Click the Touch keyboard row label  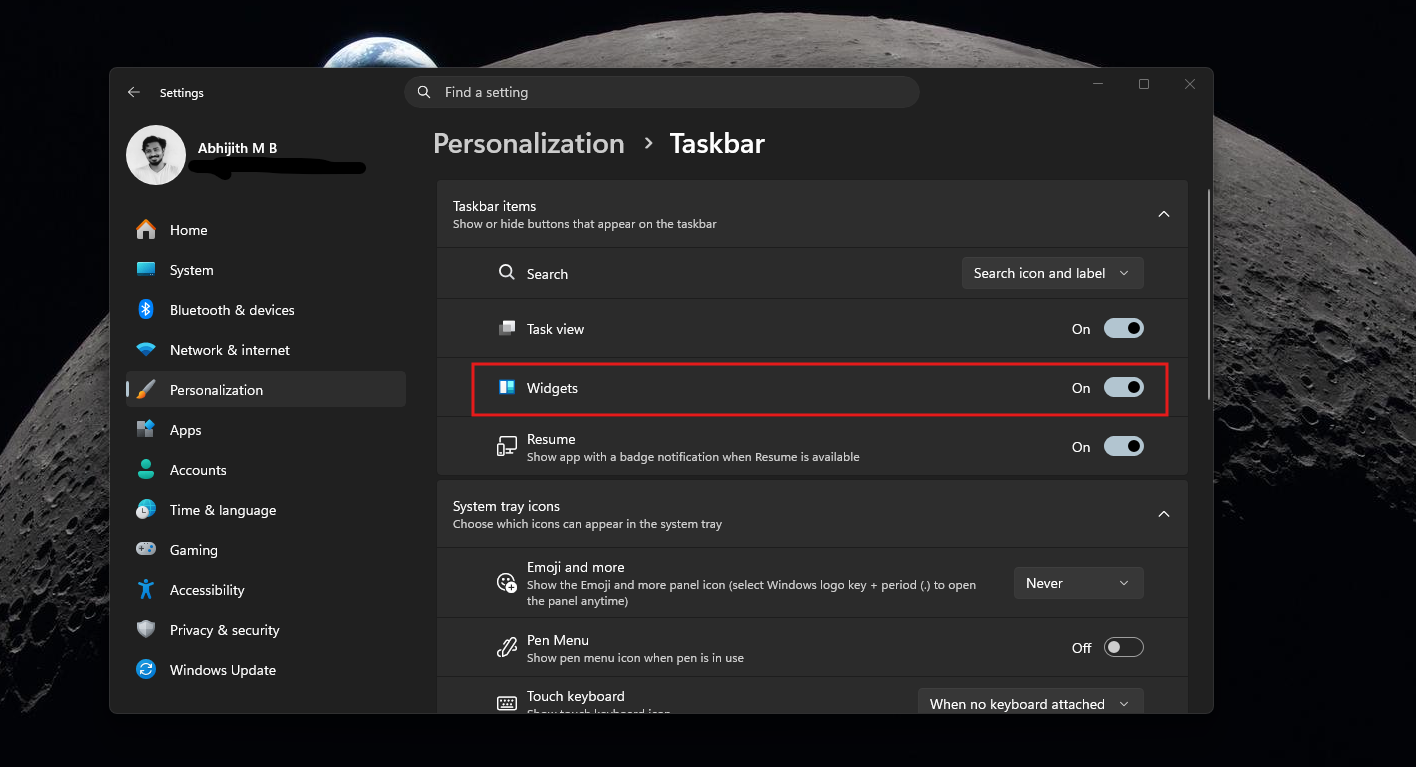(x=576, y=696)
